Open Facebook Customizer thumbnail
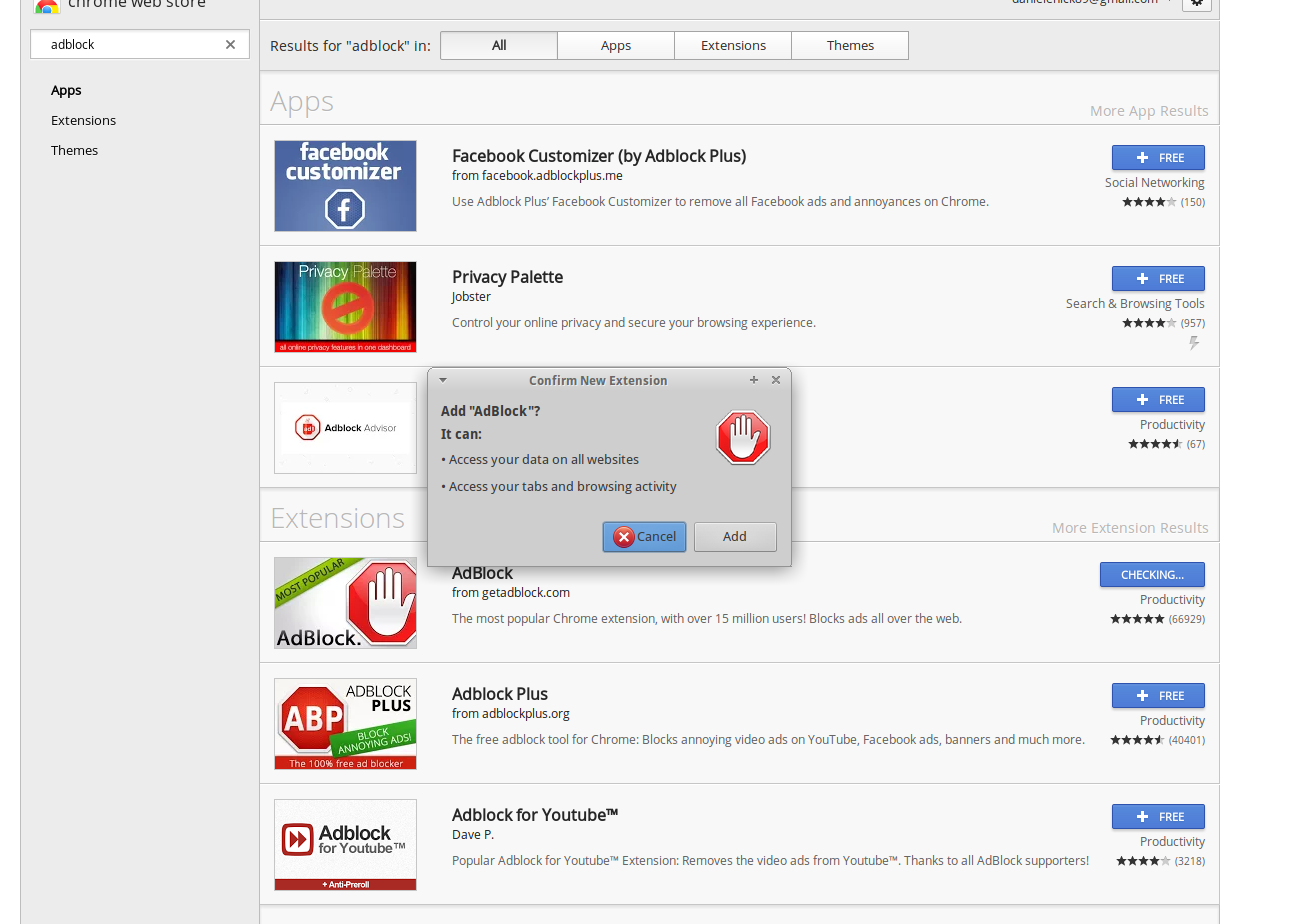 345,186
